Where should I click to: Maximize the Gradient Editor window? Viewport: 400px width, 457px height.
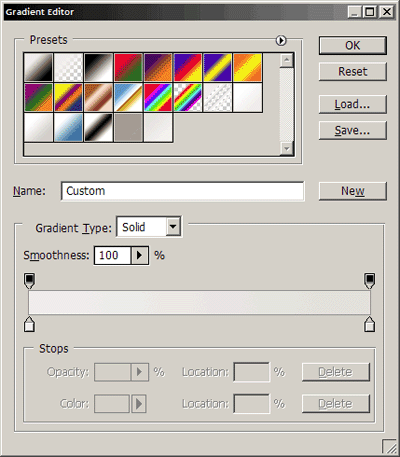click(x=369, y=12)
